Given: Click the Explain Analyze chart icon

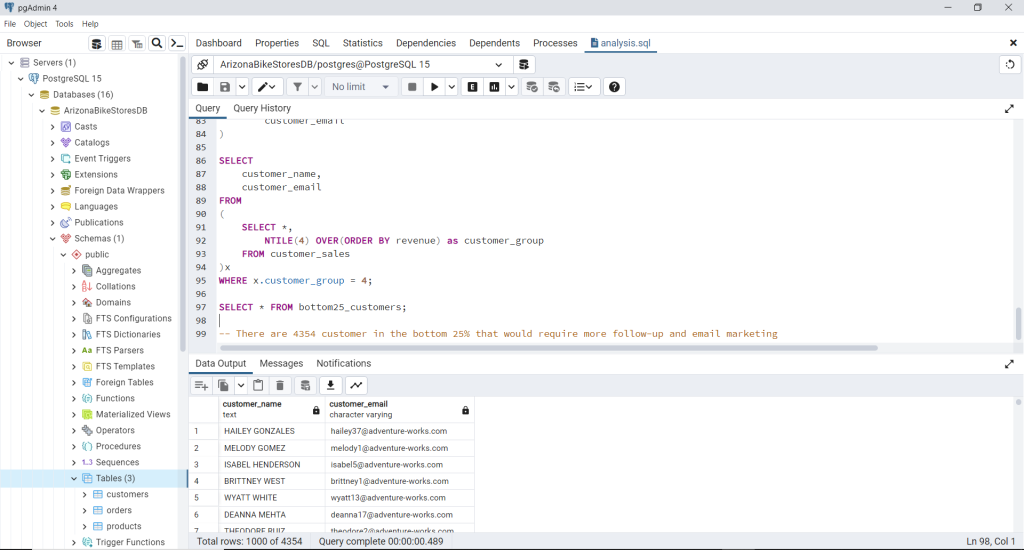Looking at the screenshot, I should point(494,87).
